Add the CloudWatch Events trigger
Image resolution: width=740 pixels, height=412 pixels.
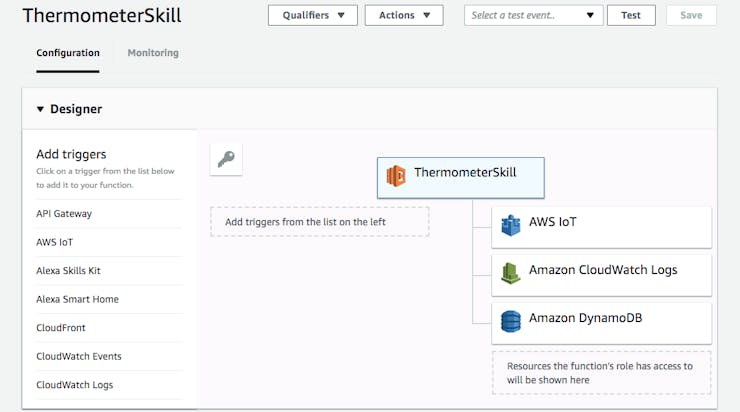coord(109,356)
